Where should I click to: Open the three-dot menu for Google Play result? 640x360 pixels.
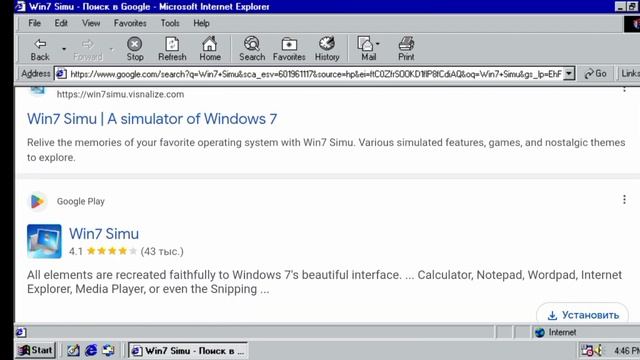624,200
